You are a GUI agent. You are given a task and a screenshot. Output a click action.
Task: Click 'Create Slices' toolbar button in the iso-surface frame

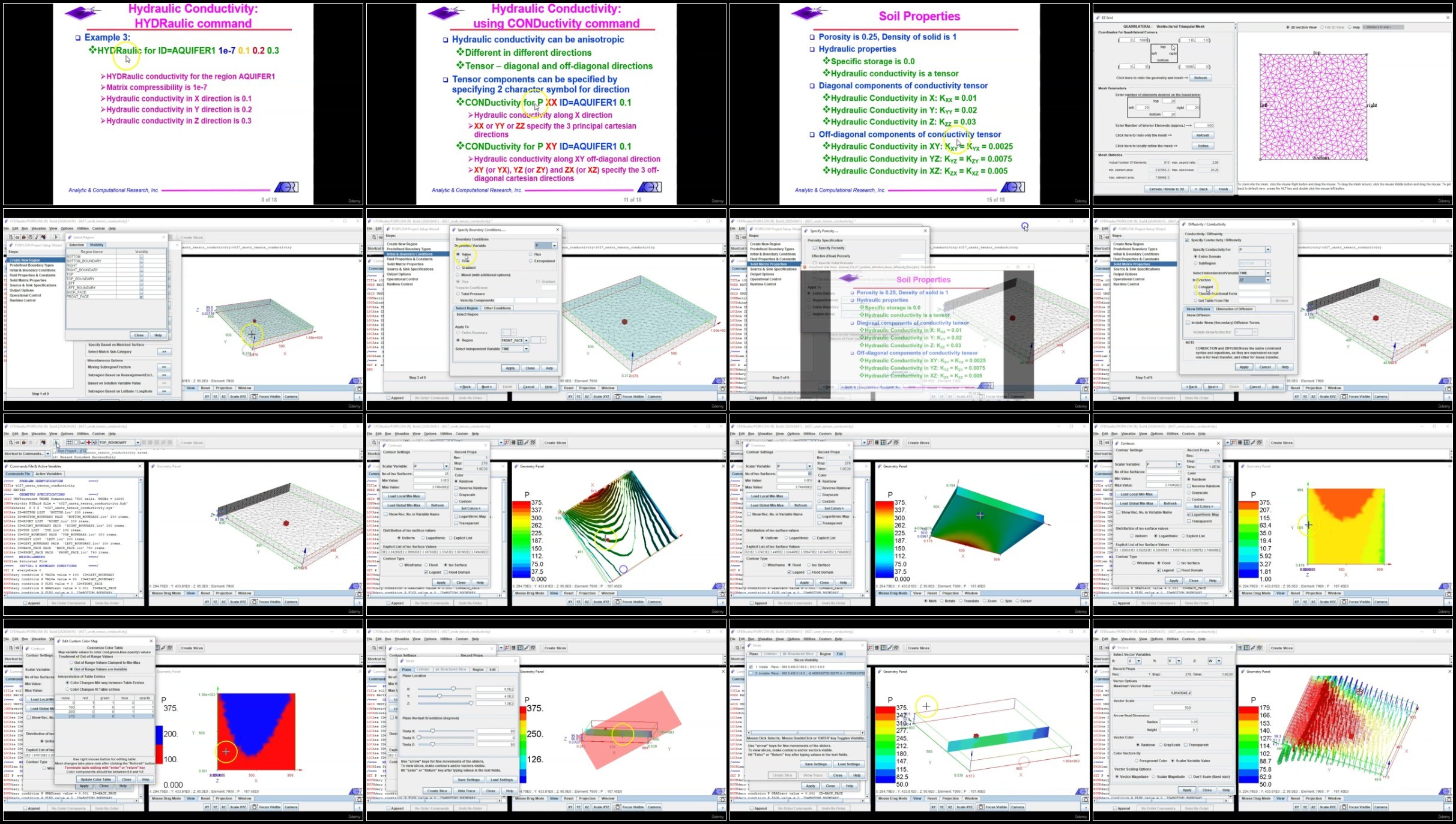pos(555,443)
